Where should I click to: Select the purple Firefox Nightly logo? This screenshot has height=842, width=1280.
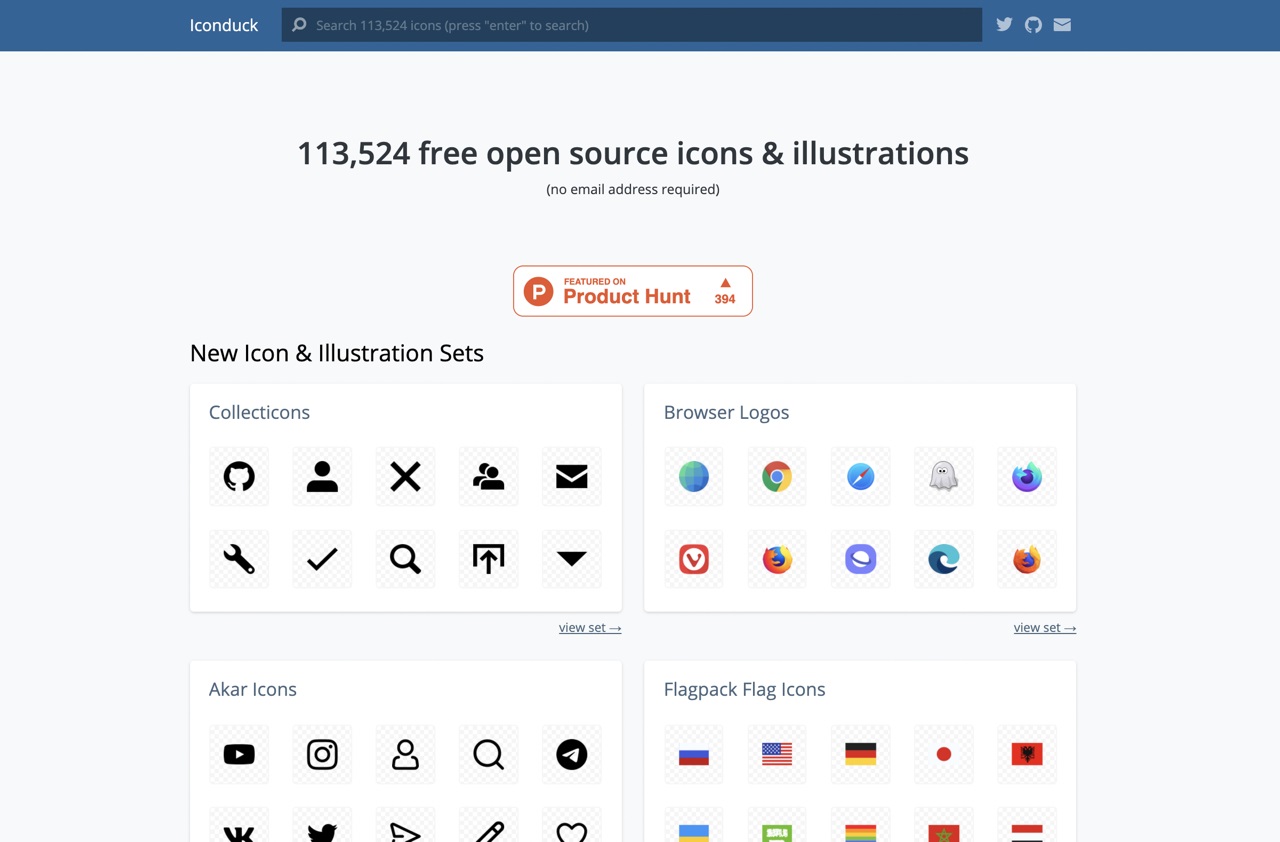(x=1027, y=476)
